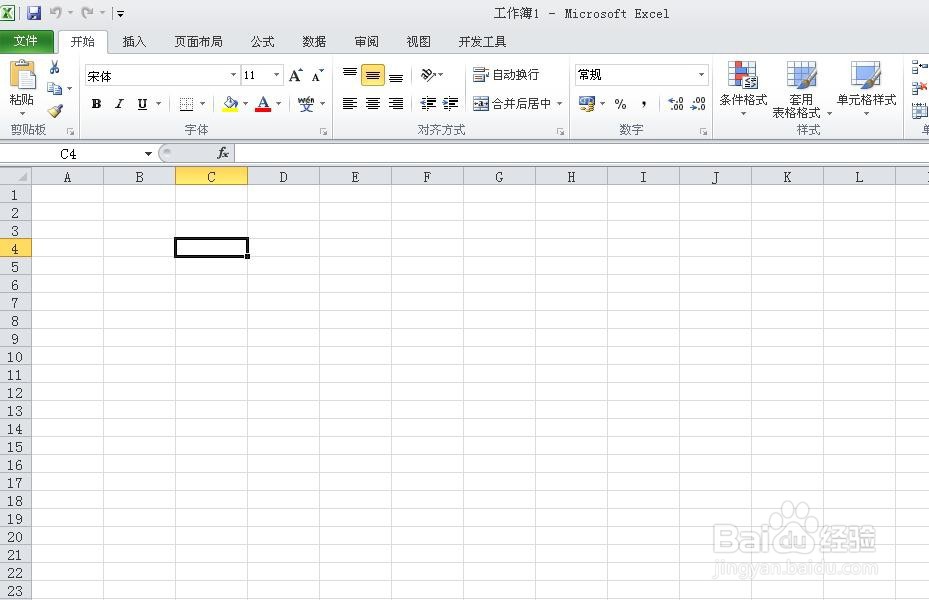This screenshot has width=929, height=600.
Task: Apply red font color A
Action: click(x=263, y=104)
